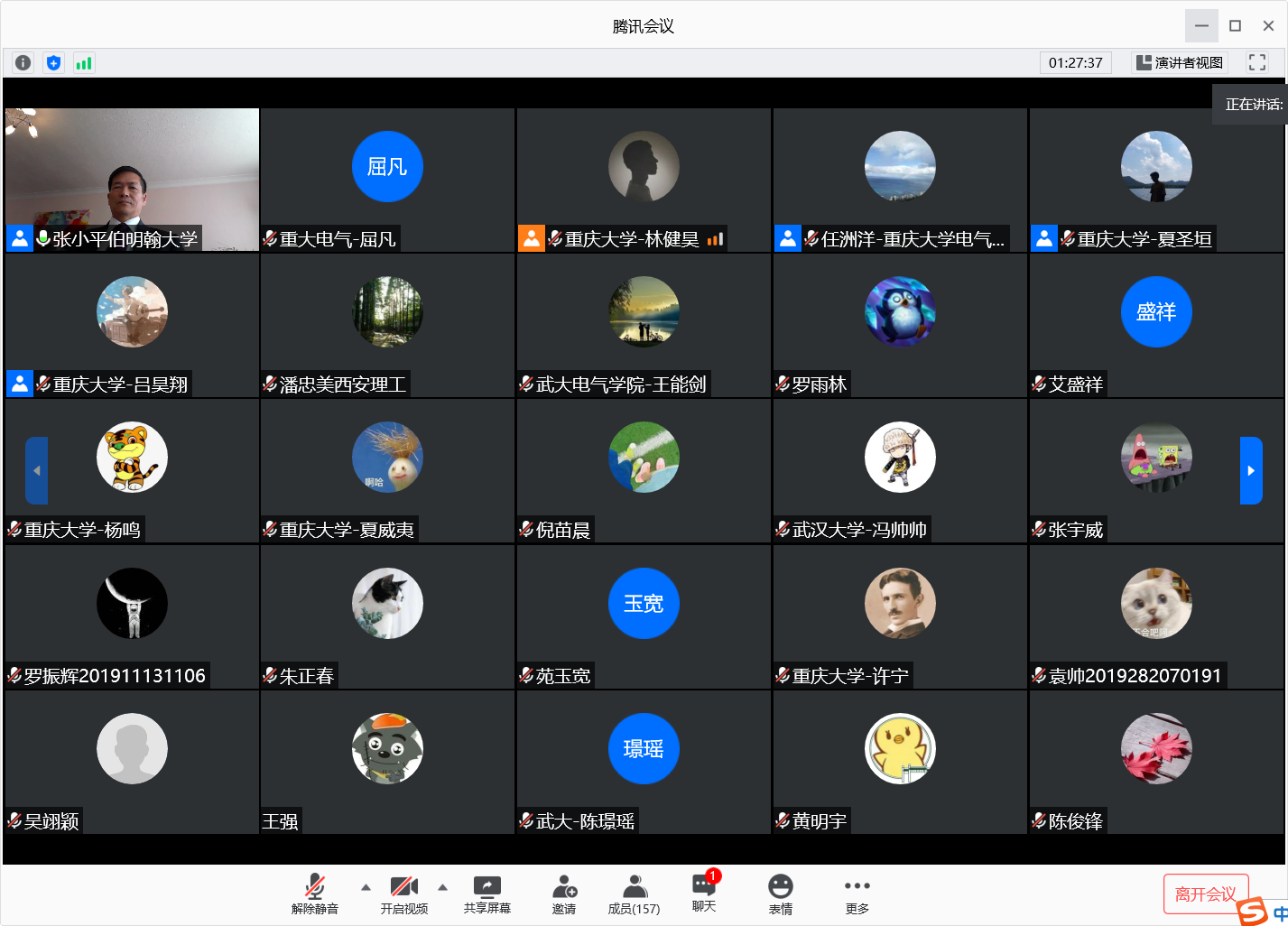Click the name label 武大电气学院-王能剑

coord(621,384)
